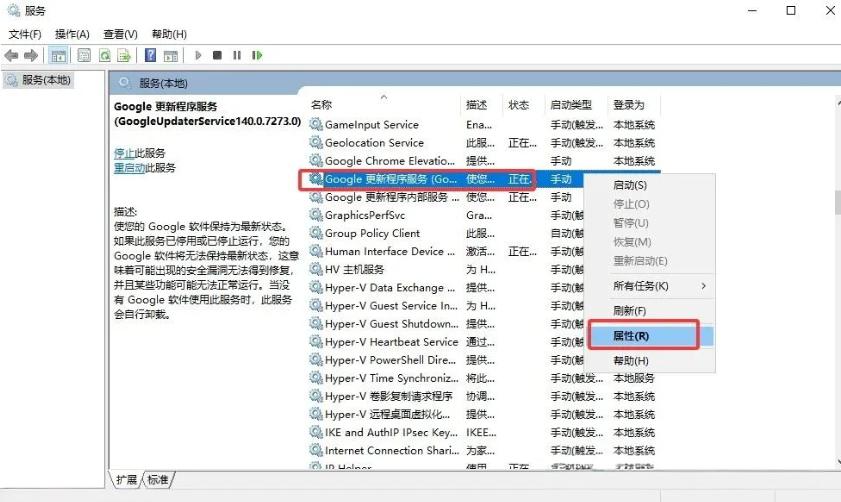Select Hyper-V Guest Service Interface row

tap(445, 306)
